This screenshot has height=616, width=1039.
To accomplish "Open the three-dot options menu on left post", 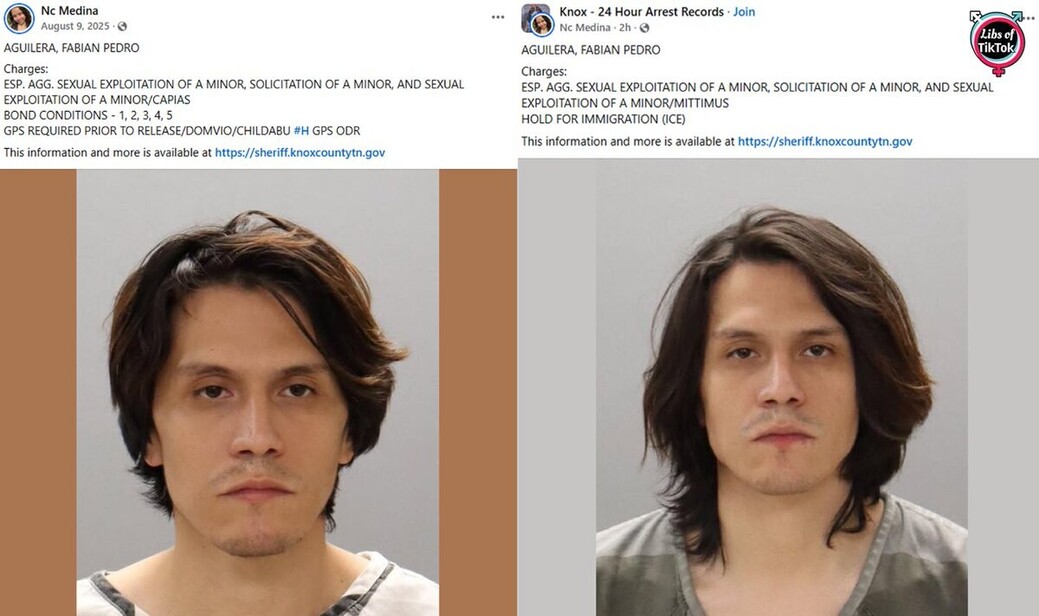I will 498,17.
